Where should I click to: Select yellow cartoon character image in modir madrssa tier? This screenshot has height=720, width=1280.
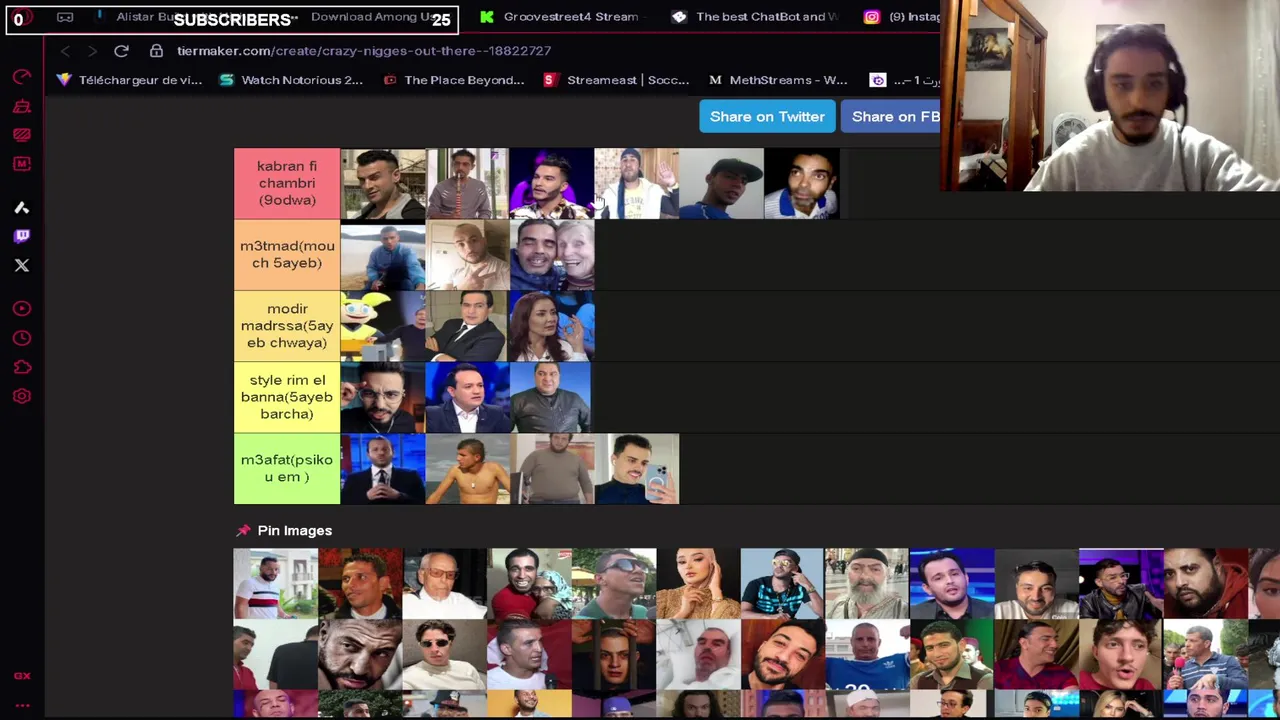[383, 326]
